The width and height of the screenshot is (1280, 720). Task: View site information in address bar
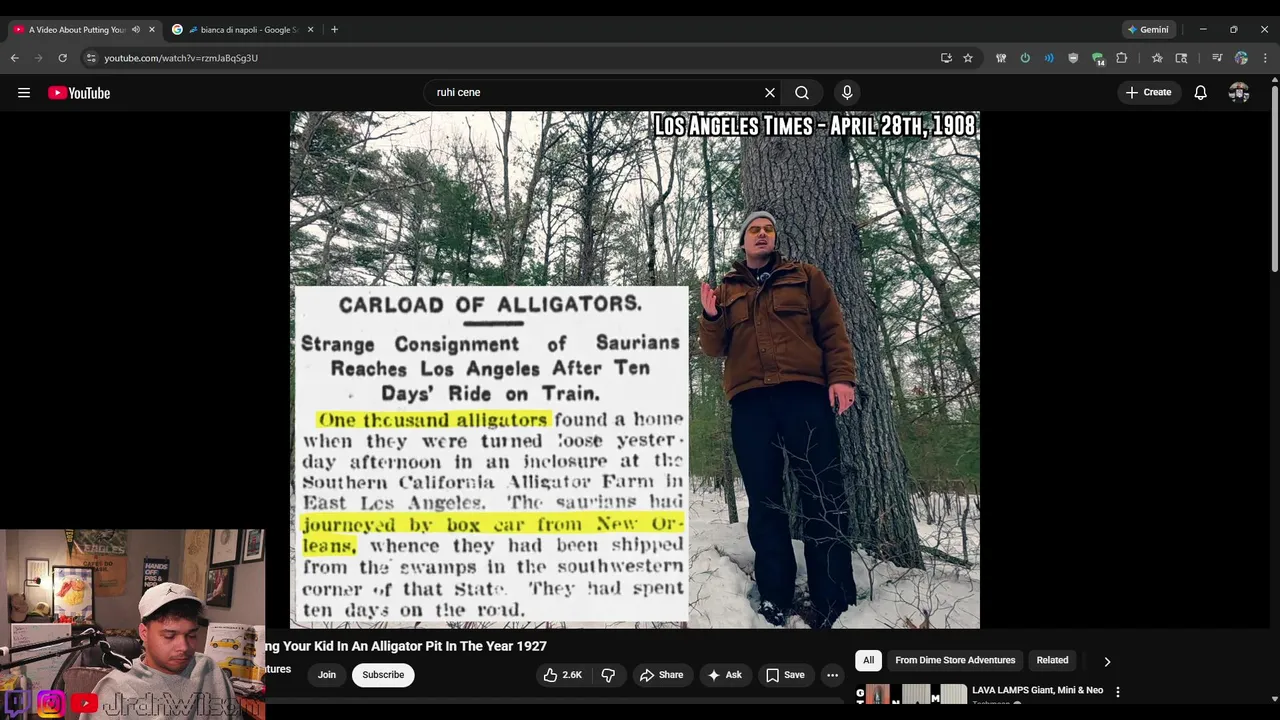(91, 58)
